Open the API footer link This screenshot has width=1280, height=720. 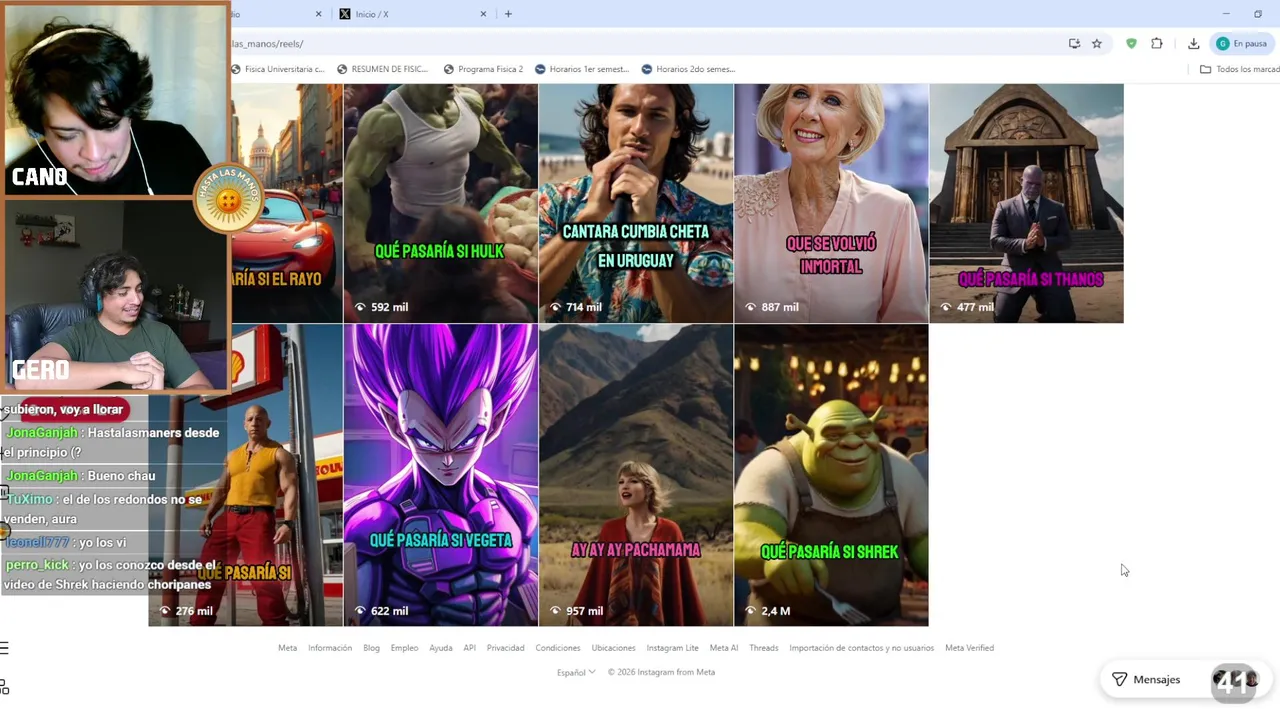point(469,648)
